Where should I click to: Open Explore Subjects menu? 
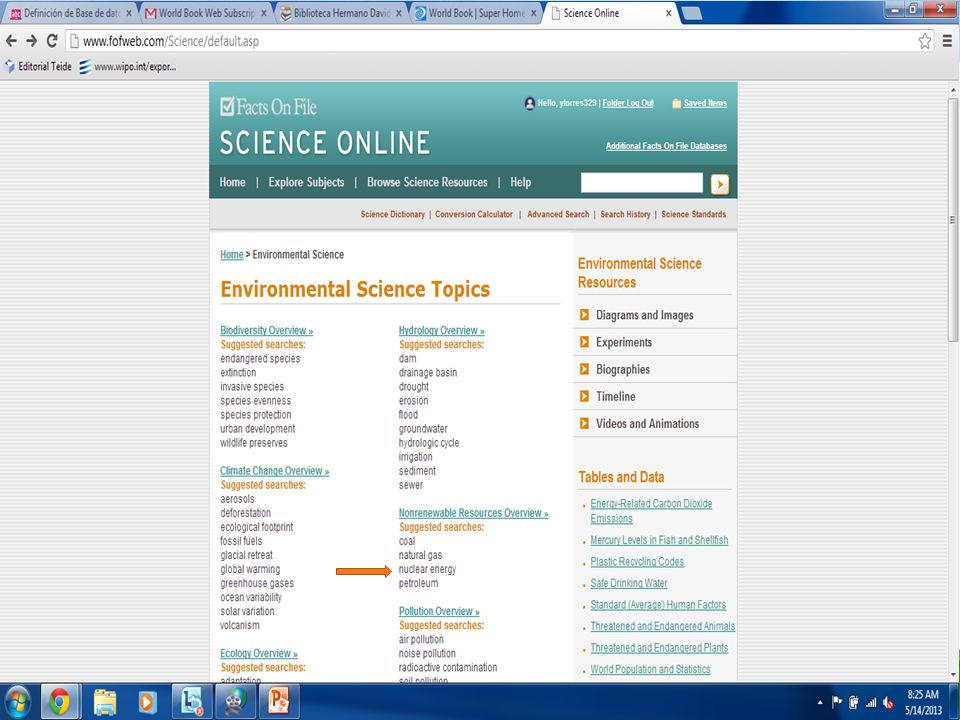306,182
